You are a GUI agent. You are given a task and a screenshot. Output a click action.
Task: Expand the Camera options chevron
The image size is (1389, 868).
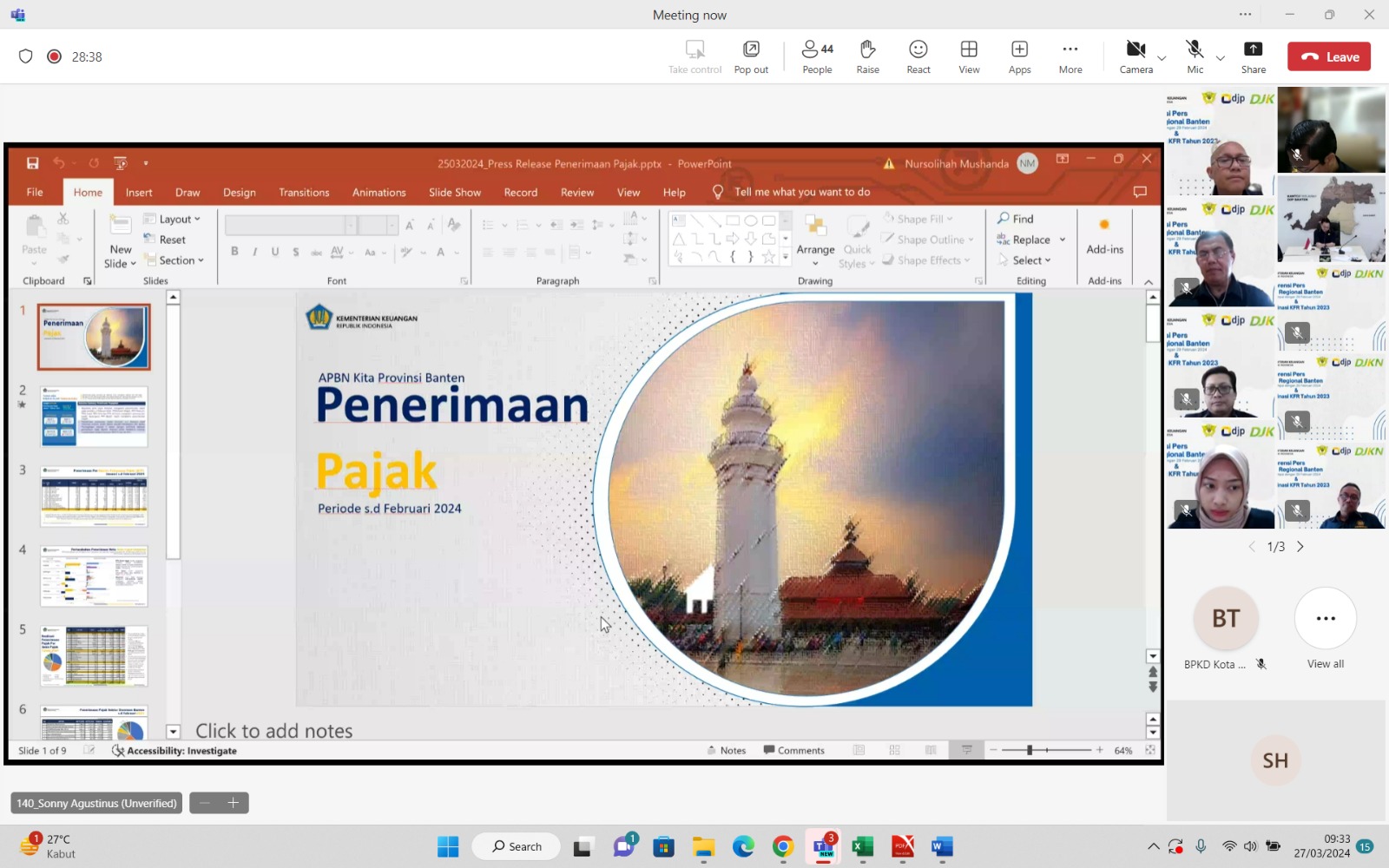click(1162, 59)
